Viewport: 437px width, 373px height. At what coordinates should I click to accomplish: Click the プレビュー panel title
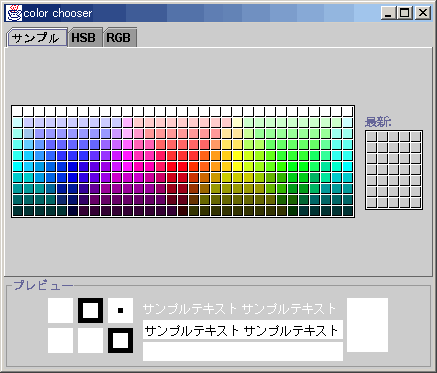[43, 285]
